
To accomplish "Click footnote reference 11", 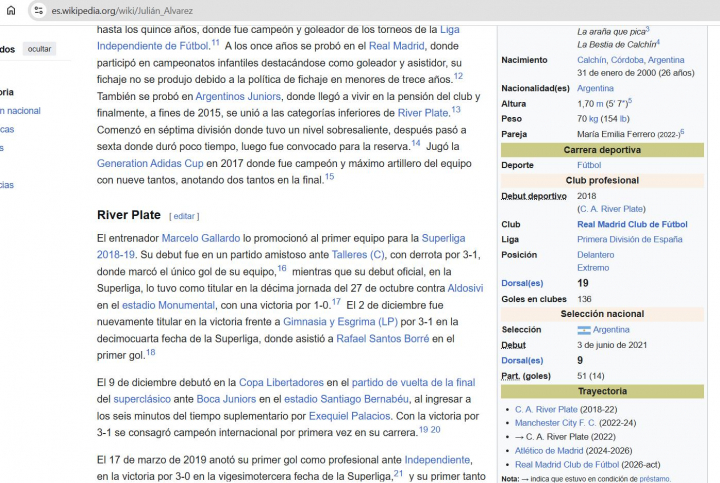I will tap(215, 44).
